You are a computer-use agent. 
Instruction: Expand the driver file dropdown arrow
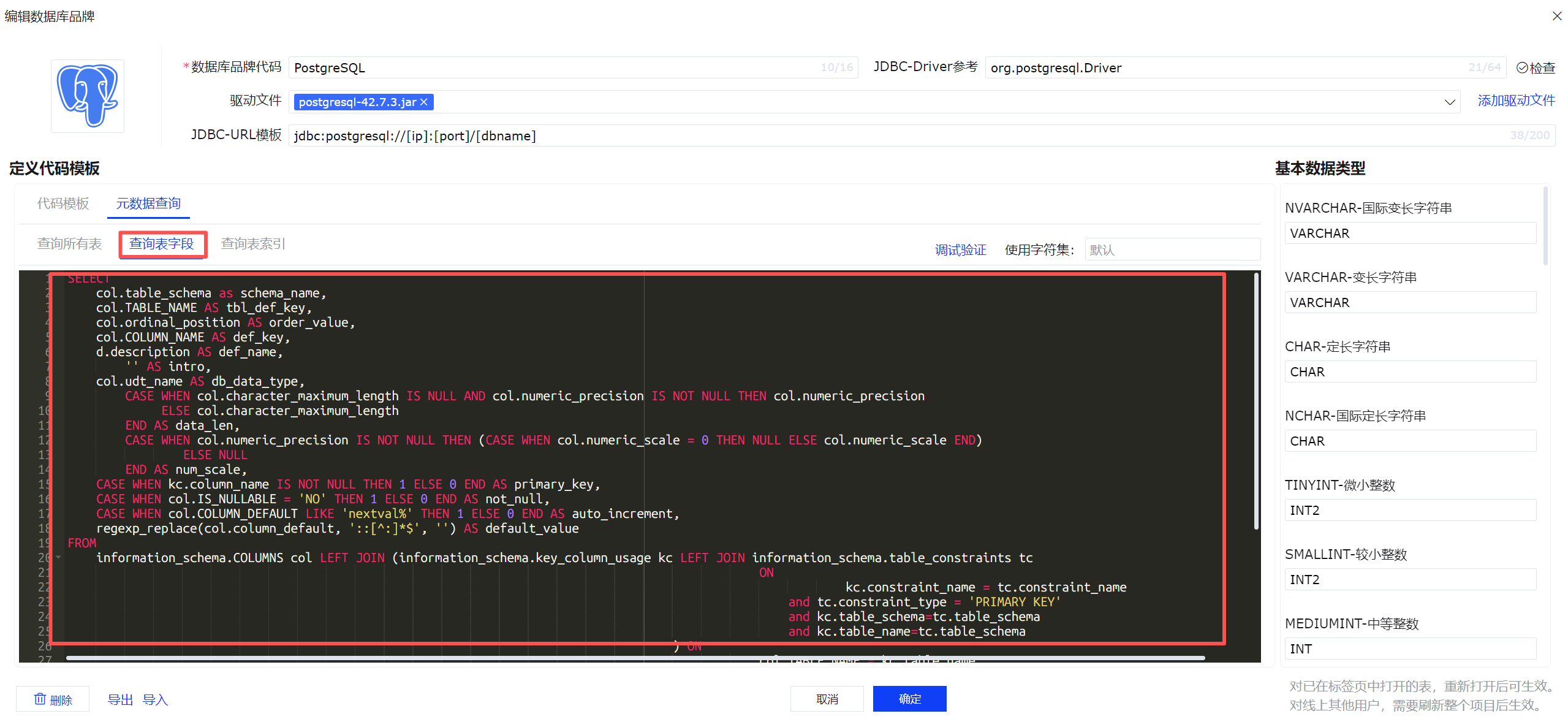[x=1449, y=102]
